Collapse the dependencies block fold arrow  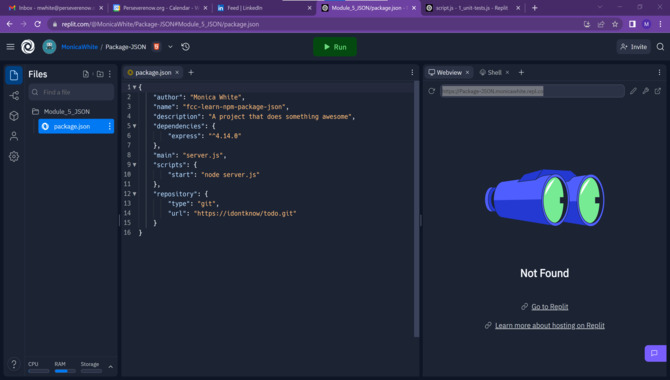pos(135,126)
